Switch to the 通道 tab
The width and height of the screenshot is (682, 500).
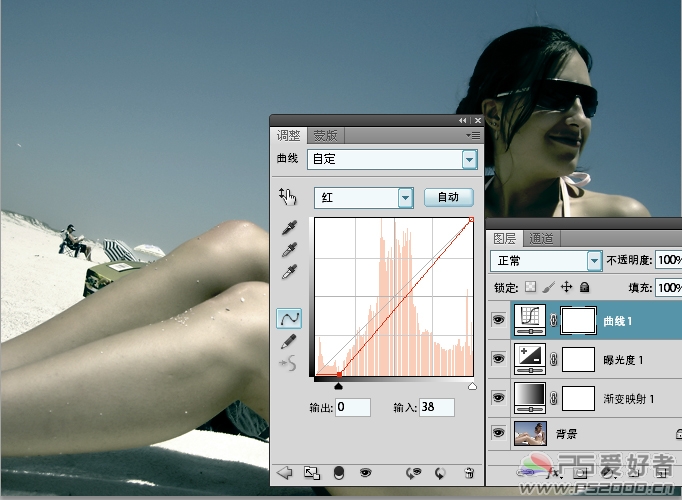[x=541, y=238]
